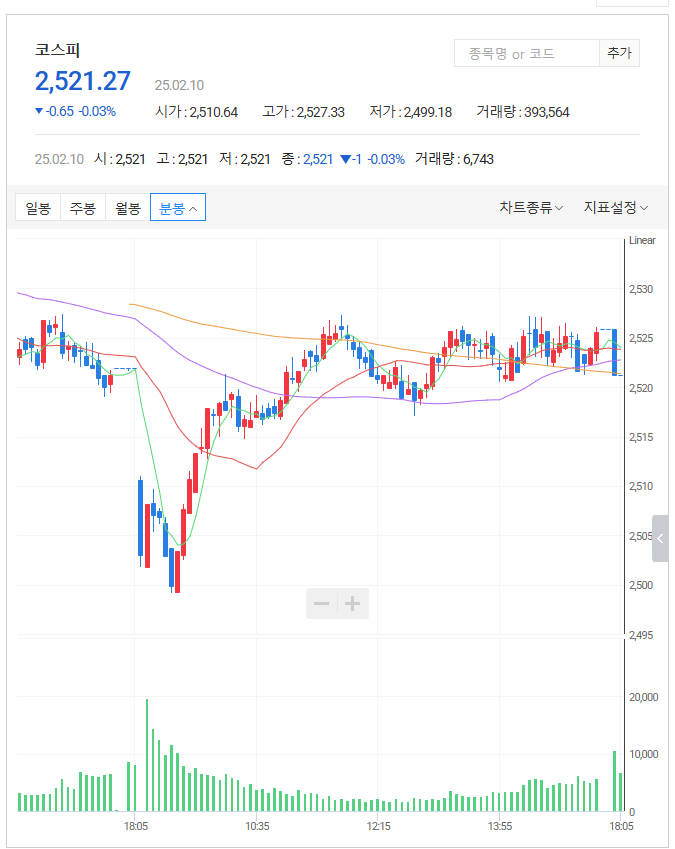This screenshot has height=849, width=675.
Task: Click the 12:15 time axis label
Action: (378, 826)
